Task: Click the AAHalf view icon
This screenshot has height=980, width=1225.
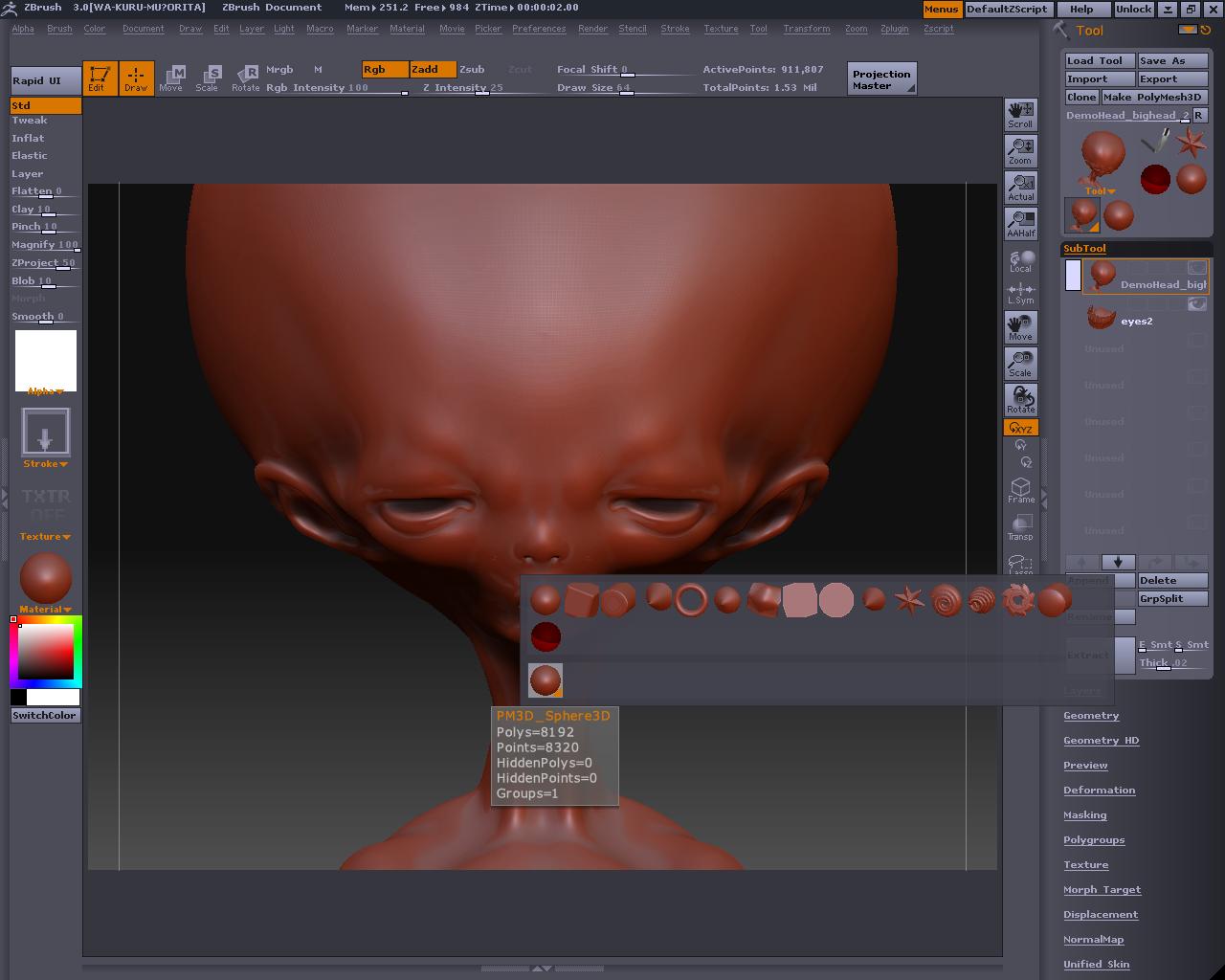Action: click(1020, 223)
